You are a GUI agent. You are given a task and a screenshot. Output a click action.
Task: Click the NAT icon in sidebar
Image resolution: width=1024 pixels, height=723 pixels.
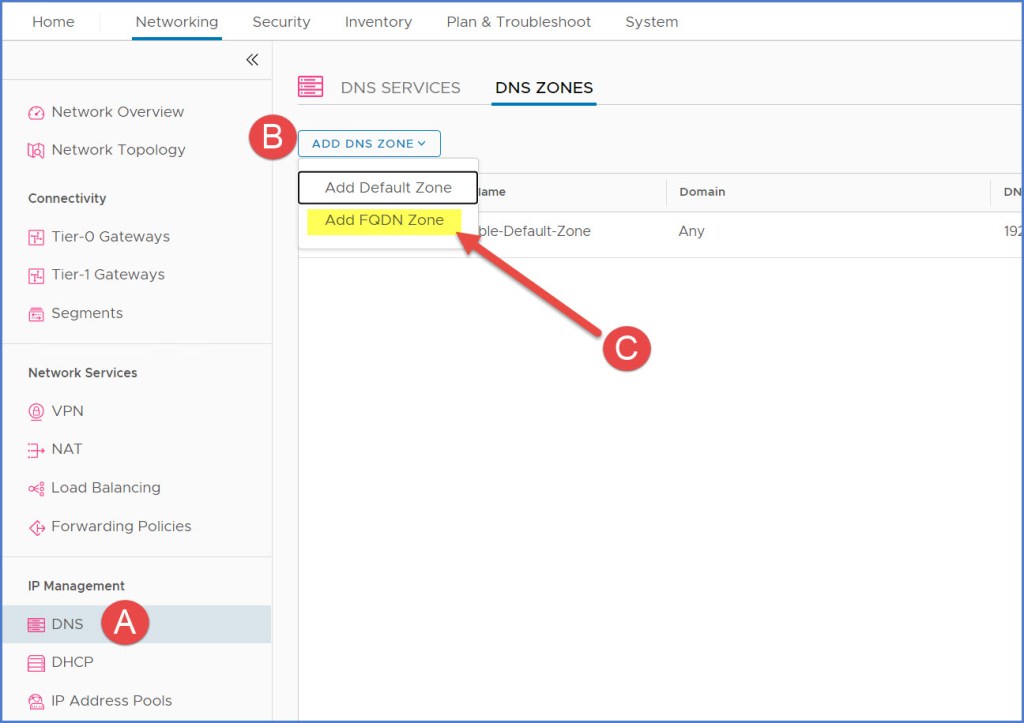(x=36, y=450)
